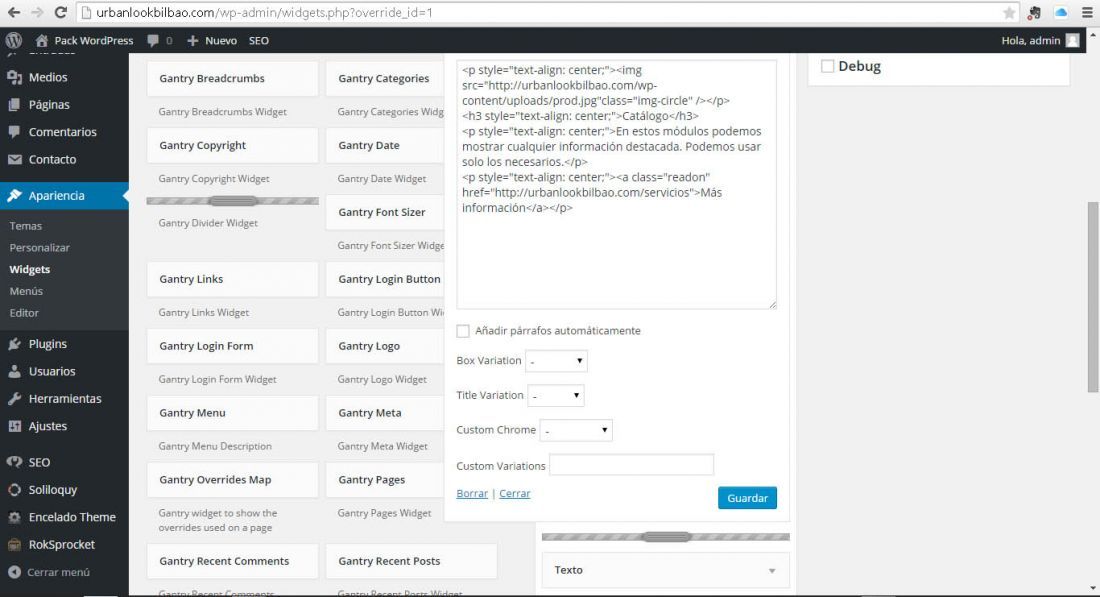Click the cloud extension icon
Image resolution: width=1100 pixels, height=597 pixels.
point(1061,13)
